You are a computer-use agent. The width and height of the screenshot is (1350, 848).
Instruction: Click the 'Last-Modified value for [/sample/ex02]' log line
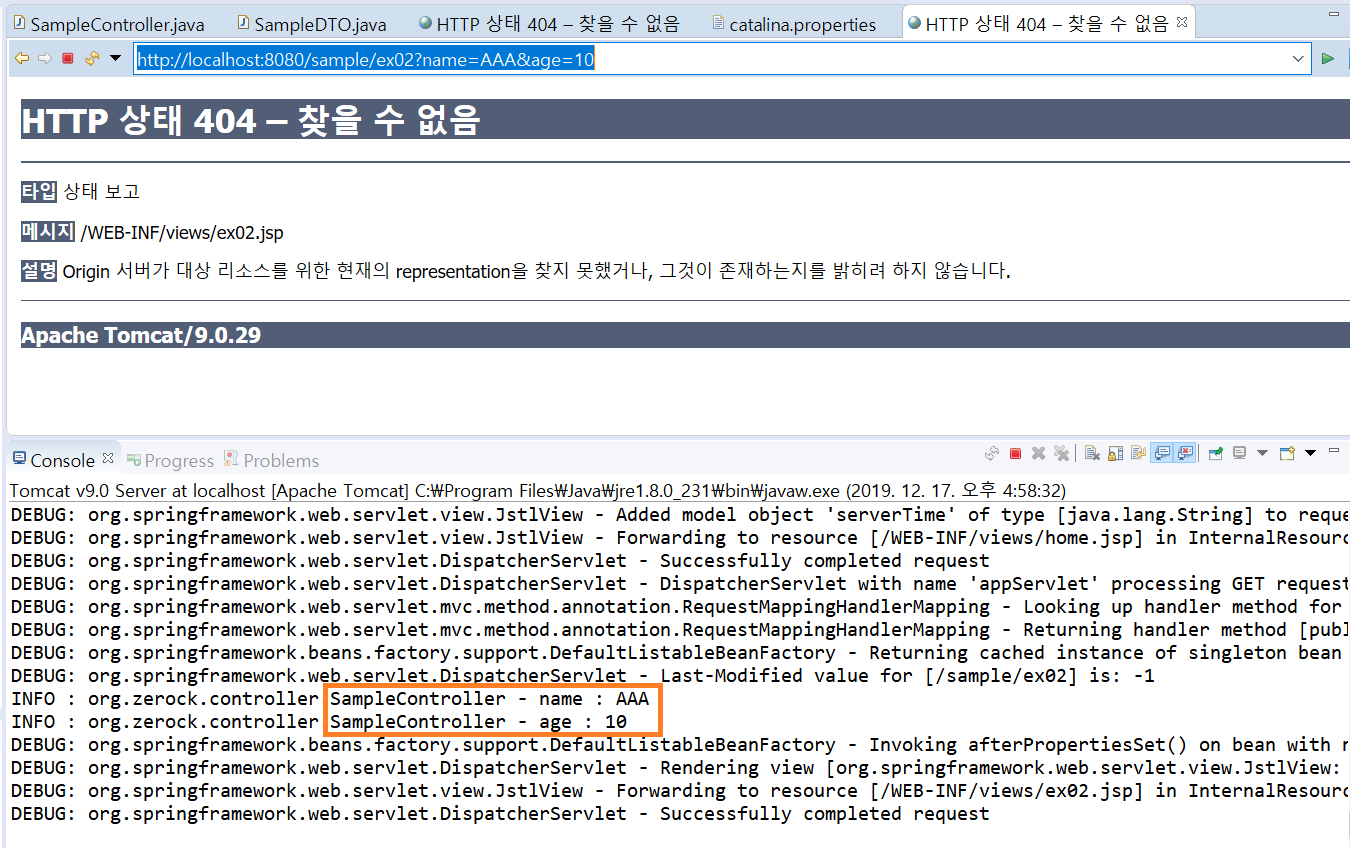(x=582, y=676)
